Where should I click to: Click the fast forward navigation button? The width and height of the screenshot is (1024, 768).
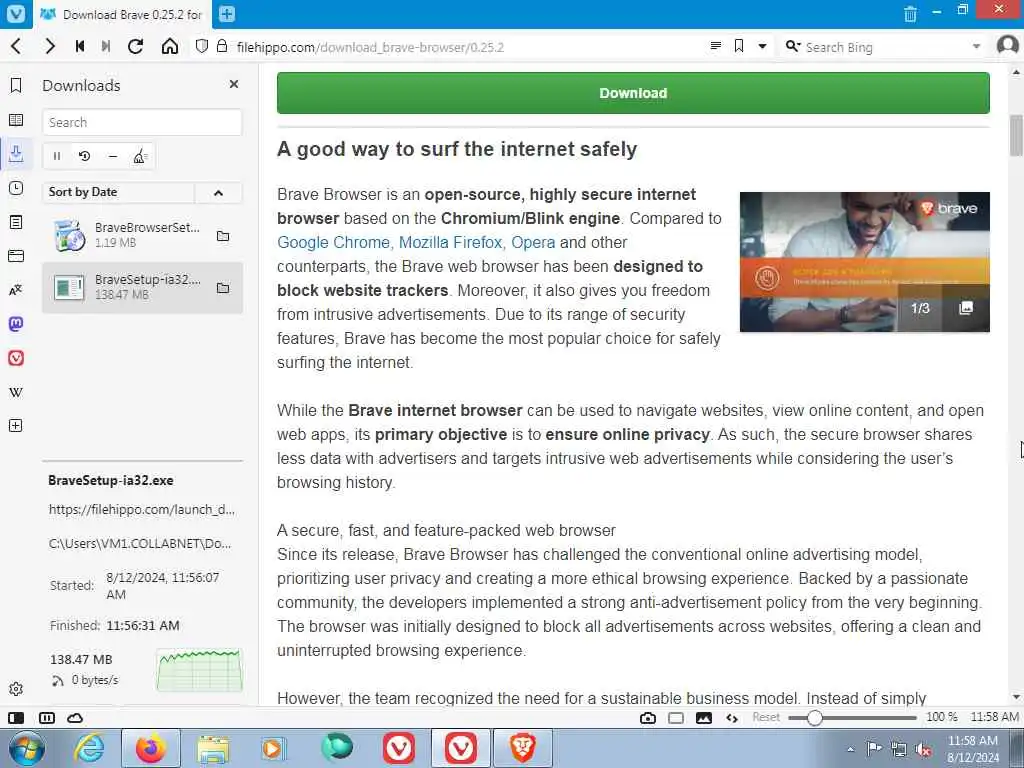(x=106, y=46)
